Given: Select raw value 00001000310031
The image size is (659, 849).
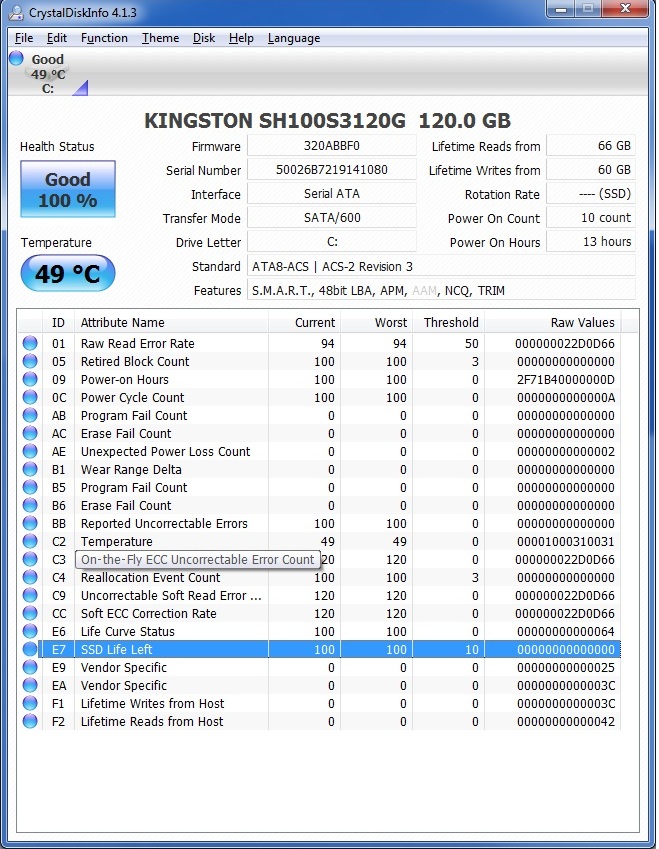Looking at the screenshot, I should [x=565, y=541].
